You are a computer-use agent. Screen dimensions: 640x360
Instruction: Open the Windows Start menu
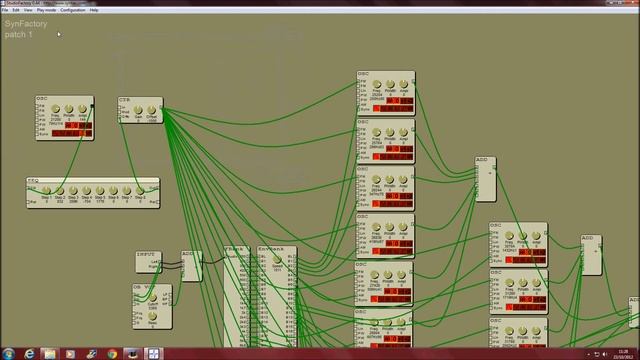point(8,353)
